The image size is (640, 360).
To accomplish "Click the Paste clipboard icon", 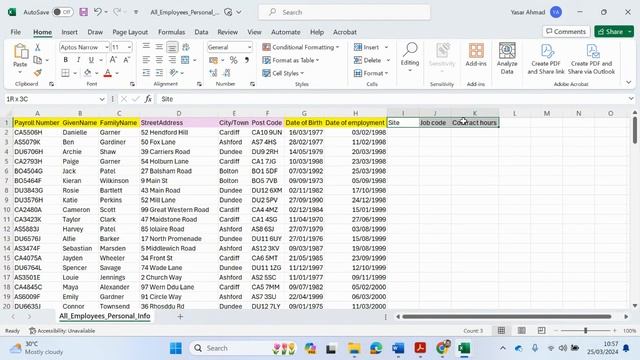I will click(20, 52).
